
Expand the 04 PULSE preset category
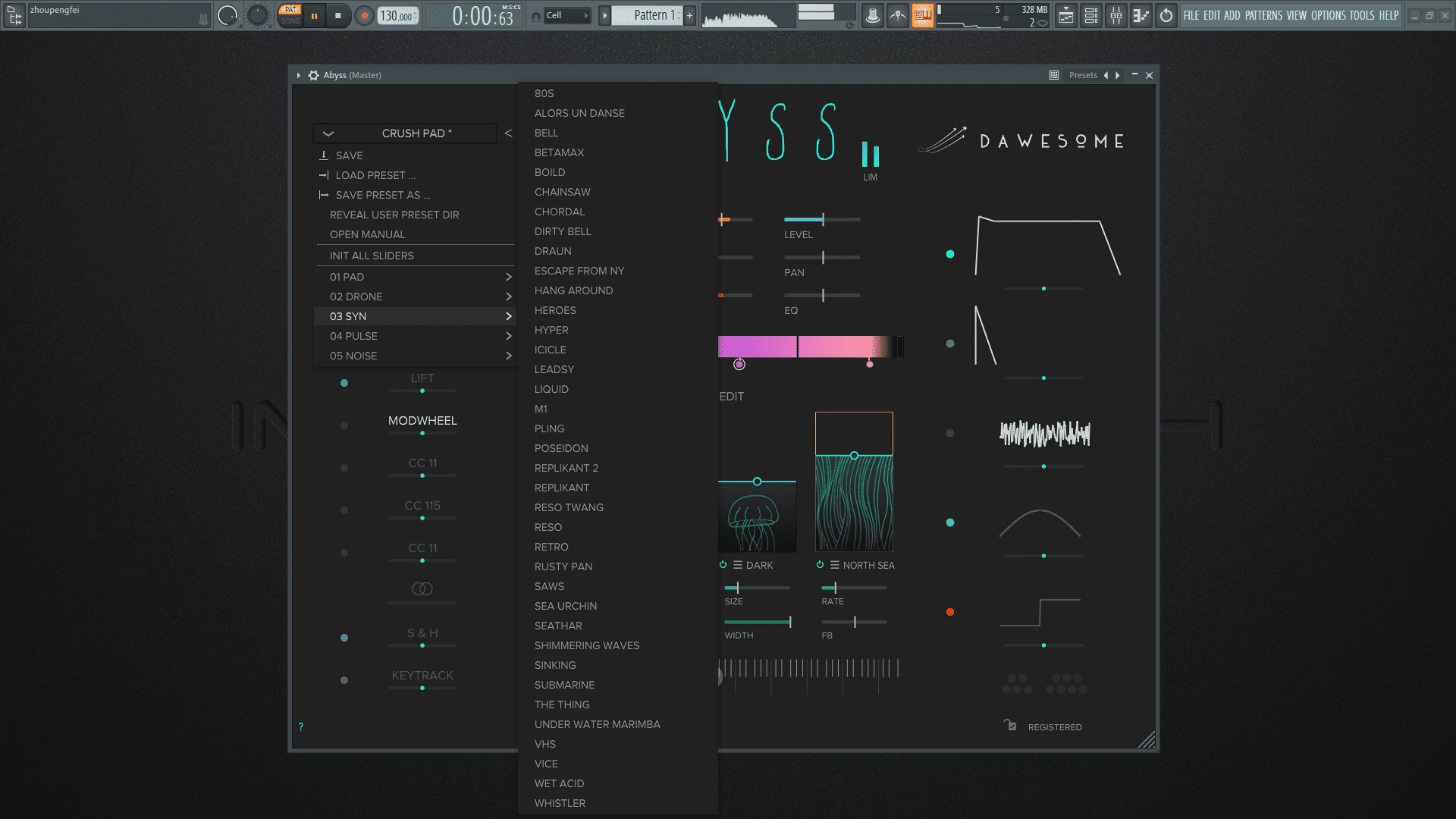(415, 336)
